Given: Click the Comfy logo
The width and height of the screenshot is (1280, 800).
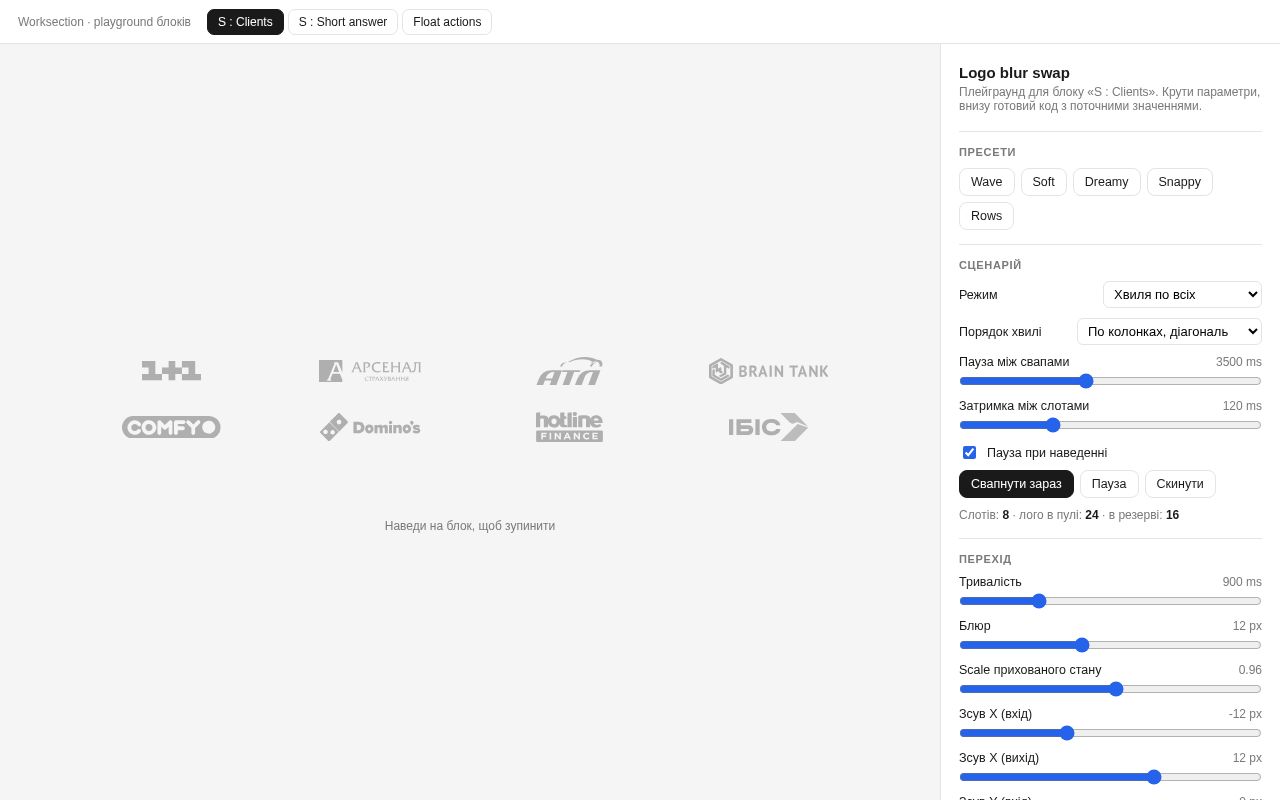Looking at the screenshot, I should click(x=171, y=427).
